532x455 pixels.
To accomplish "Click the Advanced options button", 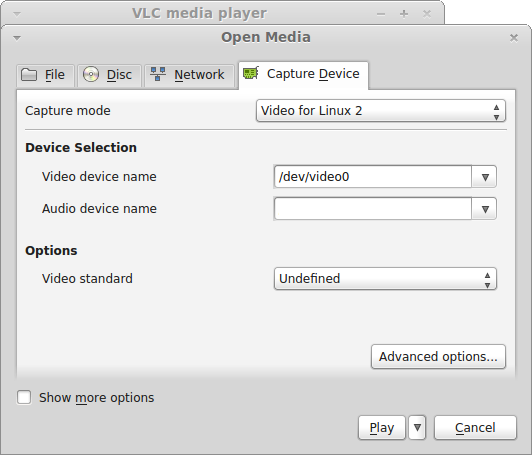I will point(438,357).
